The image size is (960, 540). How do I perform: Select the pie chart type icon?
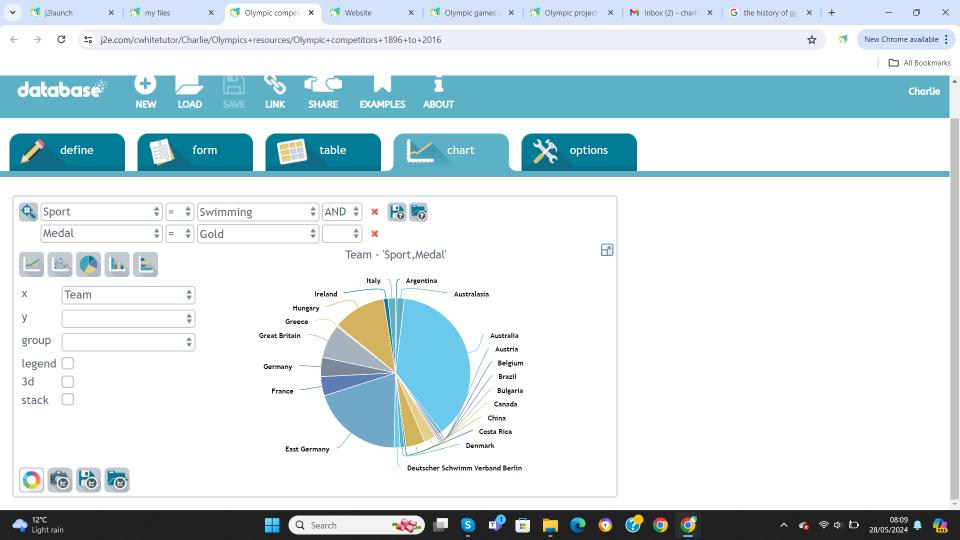(88, 264)
